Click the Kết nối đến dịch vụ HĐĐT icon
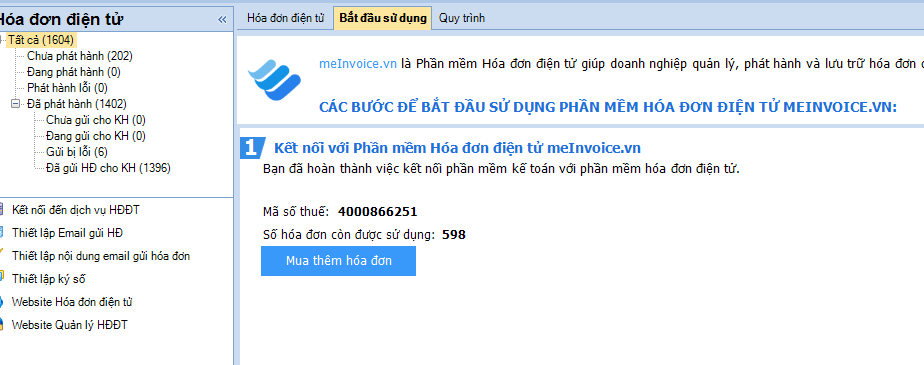Screen dimensions: 924x365 click(2, 209)
